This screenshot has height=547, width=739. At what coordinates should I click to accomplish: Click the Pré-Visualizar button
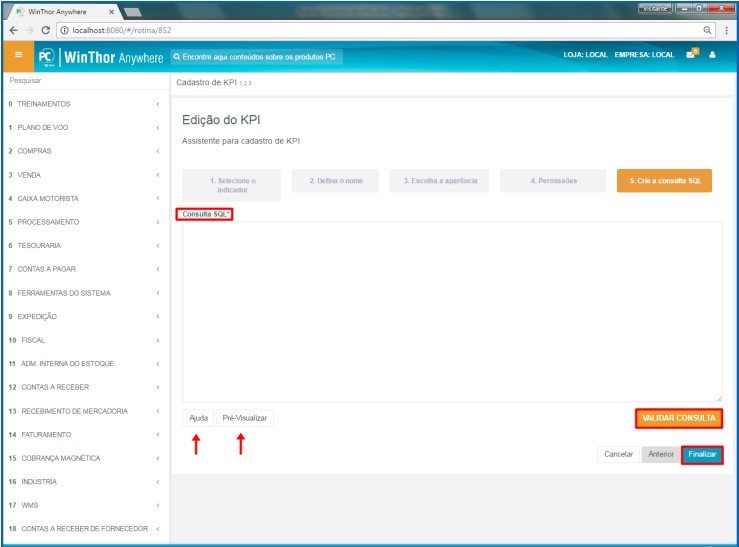[x=245, y=418]
